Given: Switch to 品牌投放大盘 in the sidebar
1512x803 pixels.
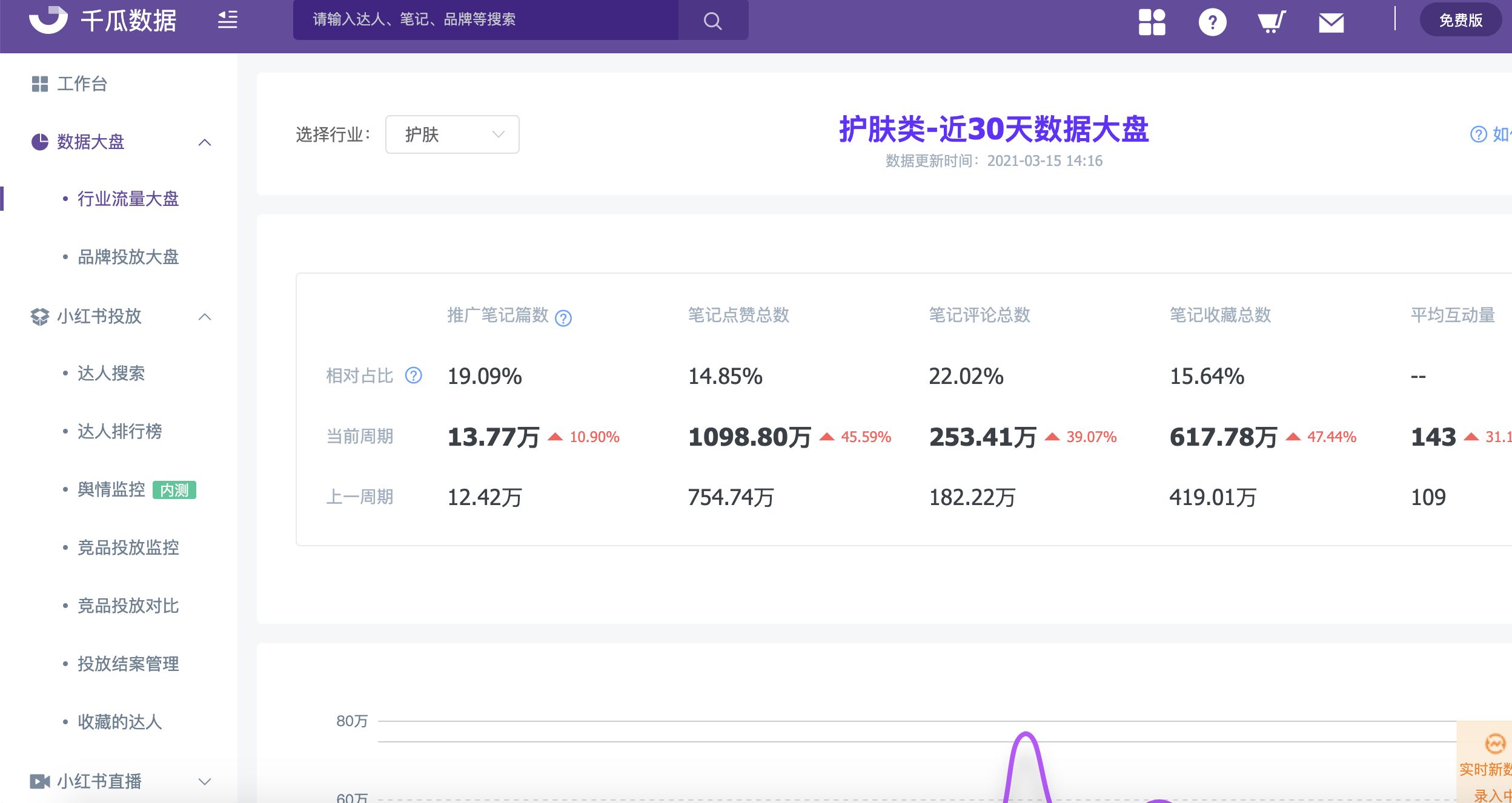Looking at the screenshot, I should (128, 257).
